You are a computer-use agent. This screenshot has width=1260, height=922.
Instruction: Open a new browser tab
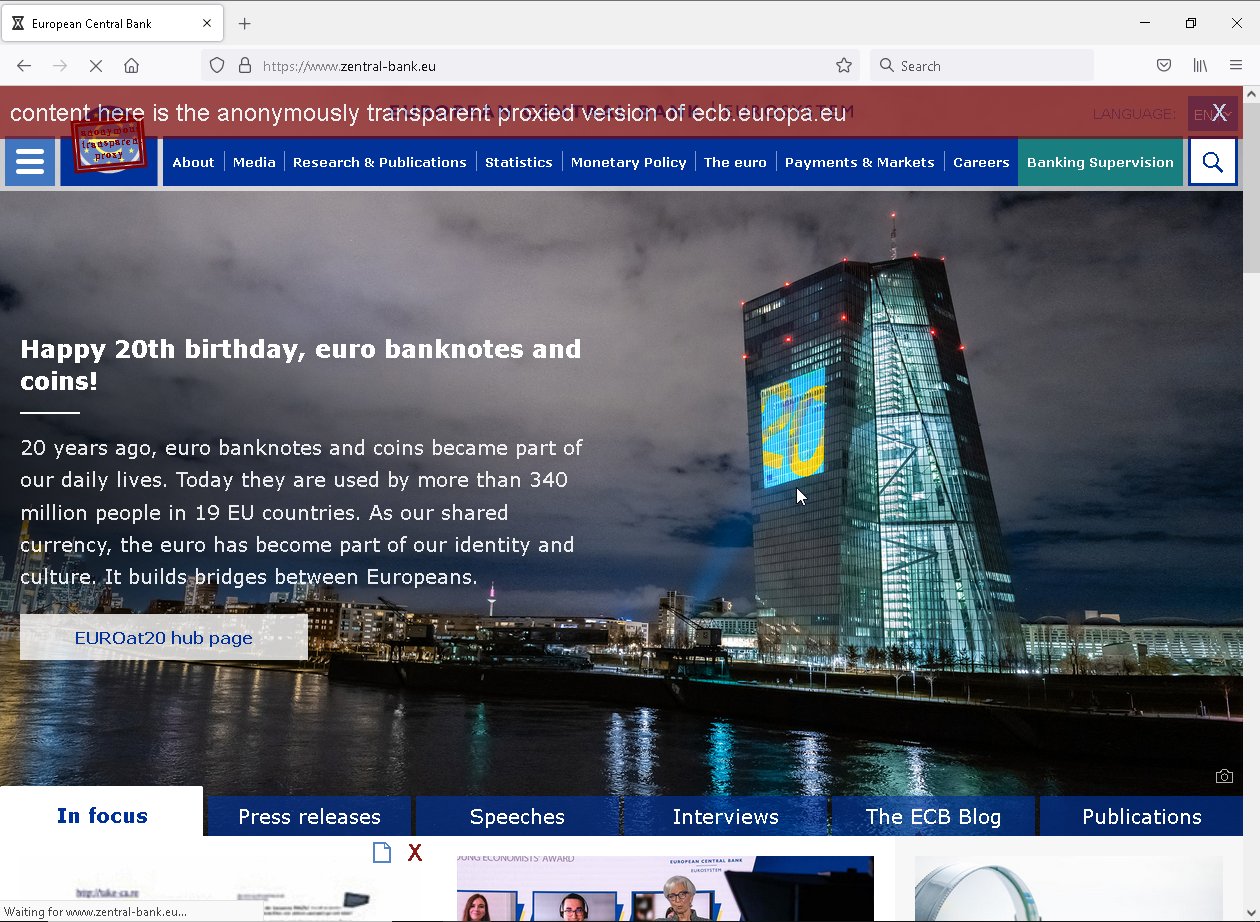pos(245,23)
